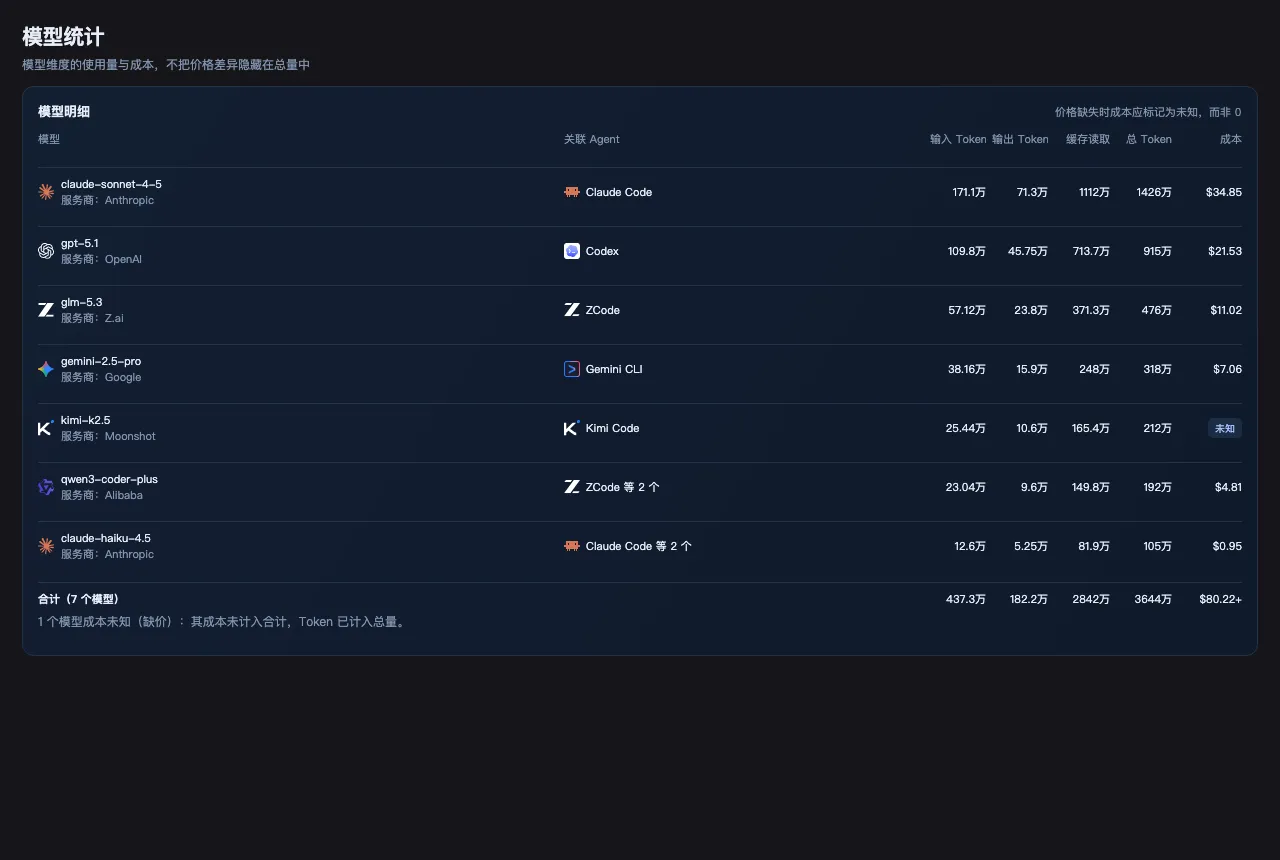
Task: Click the 3644万 total token sum
Action: point(1153,599)
